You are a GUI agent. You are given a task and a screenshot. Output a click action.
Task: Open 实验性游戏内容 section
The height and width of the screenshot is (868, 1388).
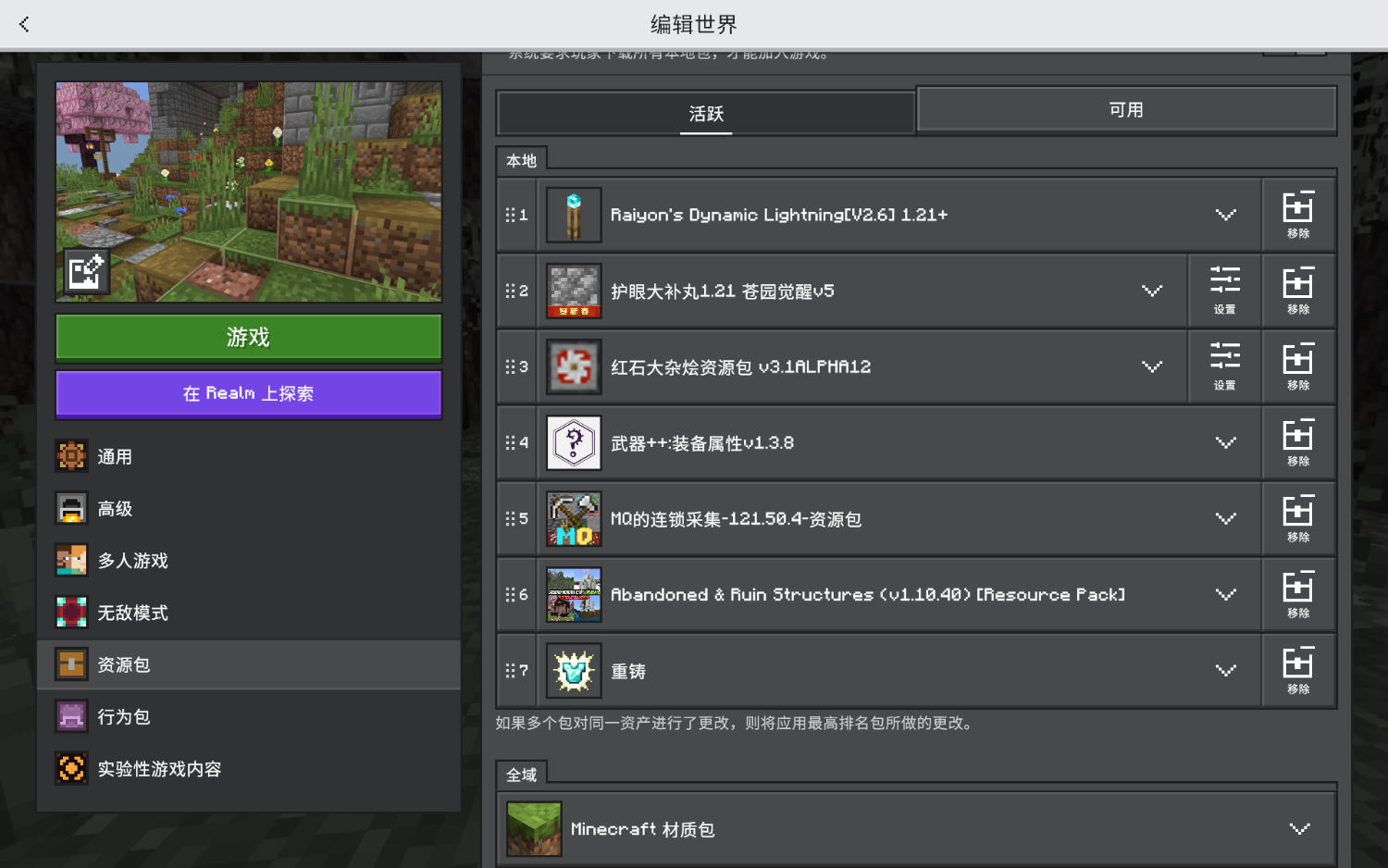(249, 768)
